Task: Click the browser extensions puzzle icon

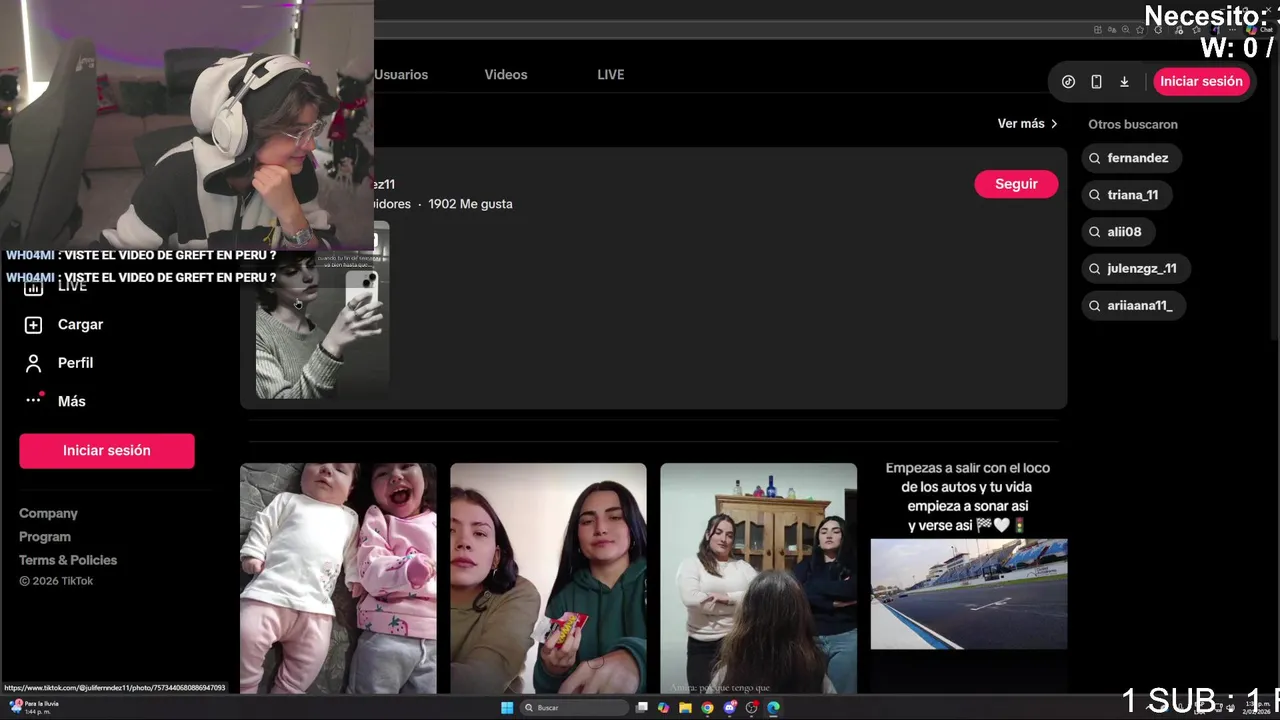Action: pyautogui.click(x=1158, y=30)
